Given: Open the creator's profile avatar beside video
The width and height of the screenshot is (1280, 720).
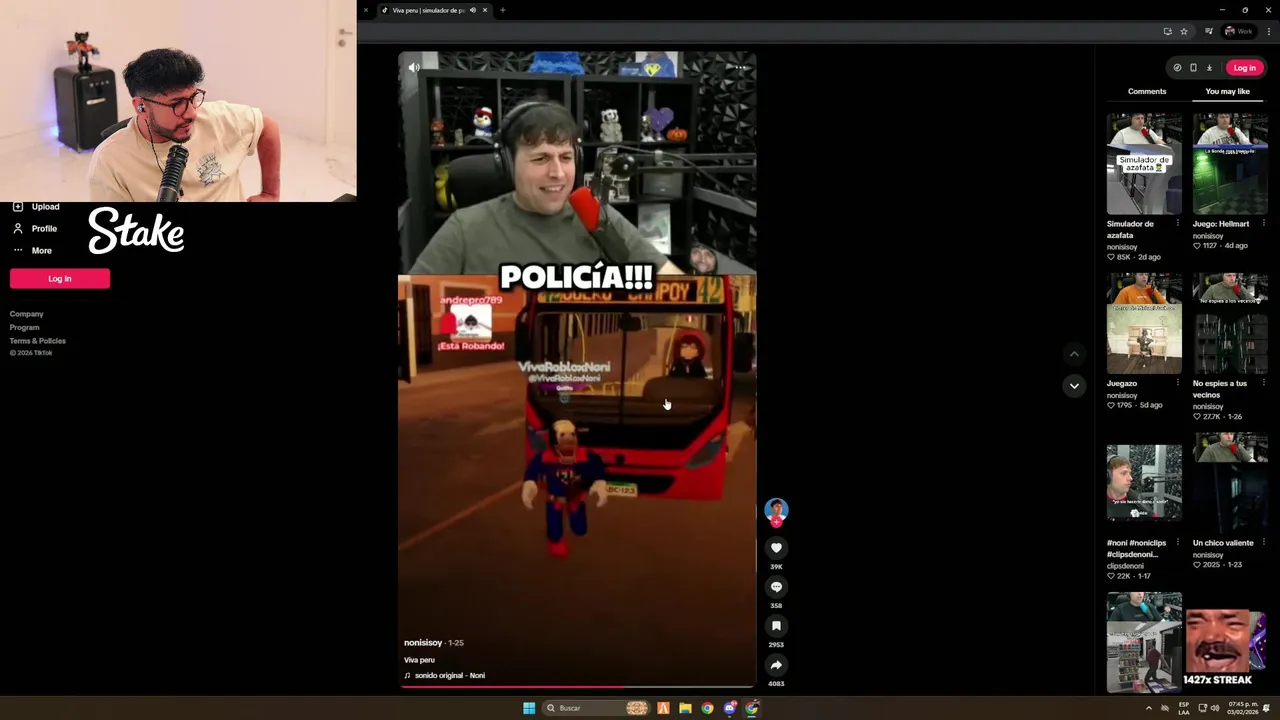Looking at the screenshot, I should (x=776, y=510).
